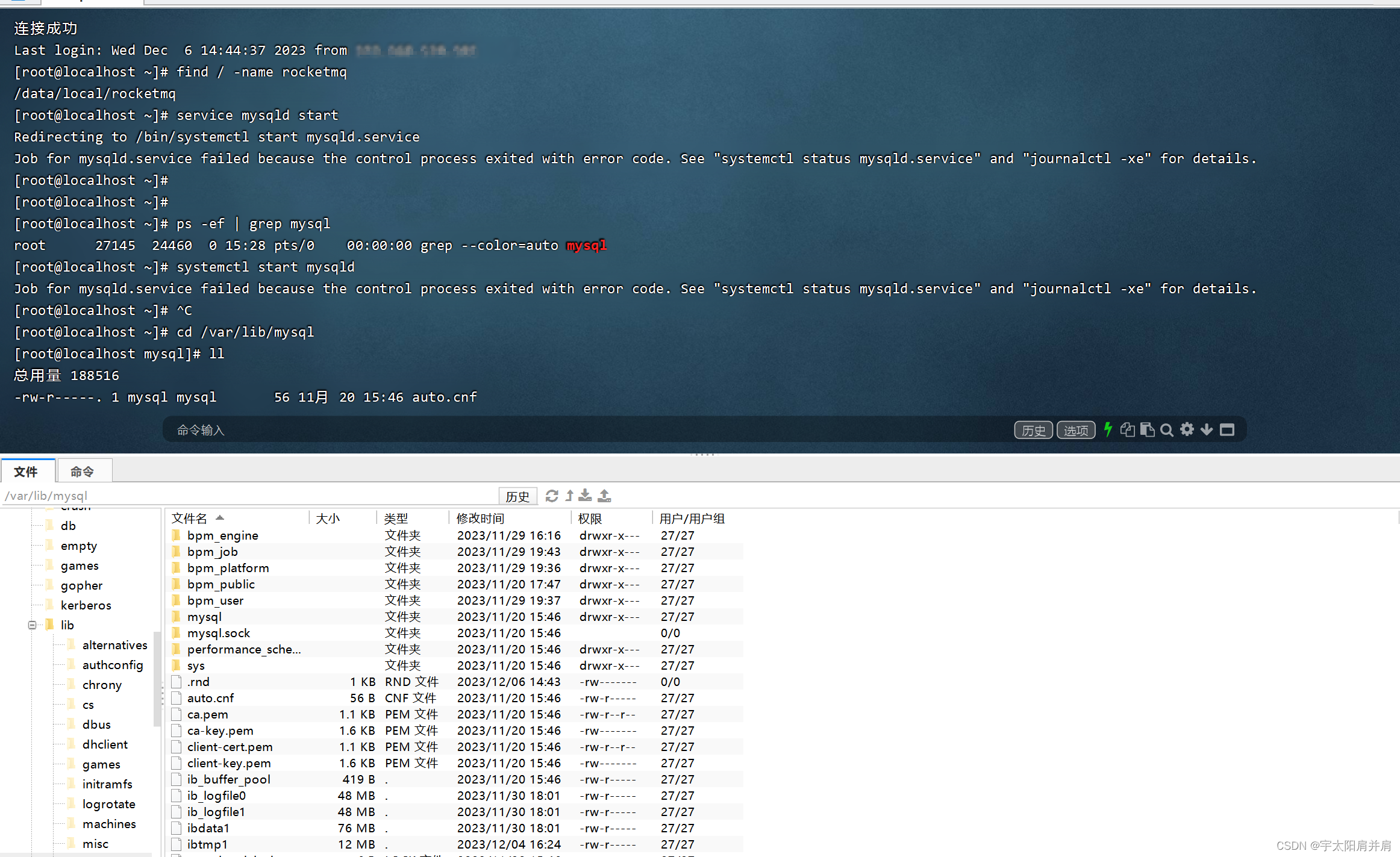Screen dimensions: 1400x857
Task: Select the ibtmp1 file row
Action: [455, 844]
